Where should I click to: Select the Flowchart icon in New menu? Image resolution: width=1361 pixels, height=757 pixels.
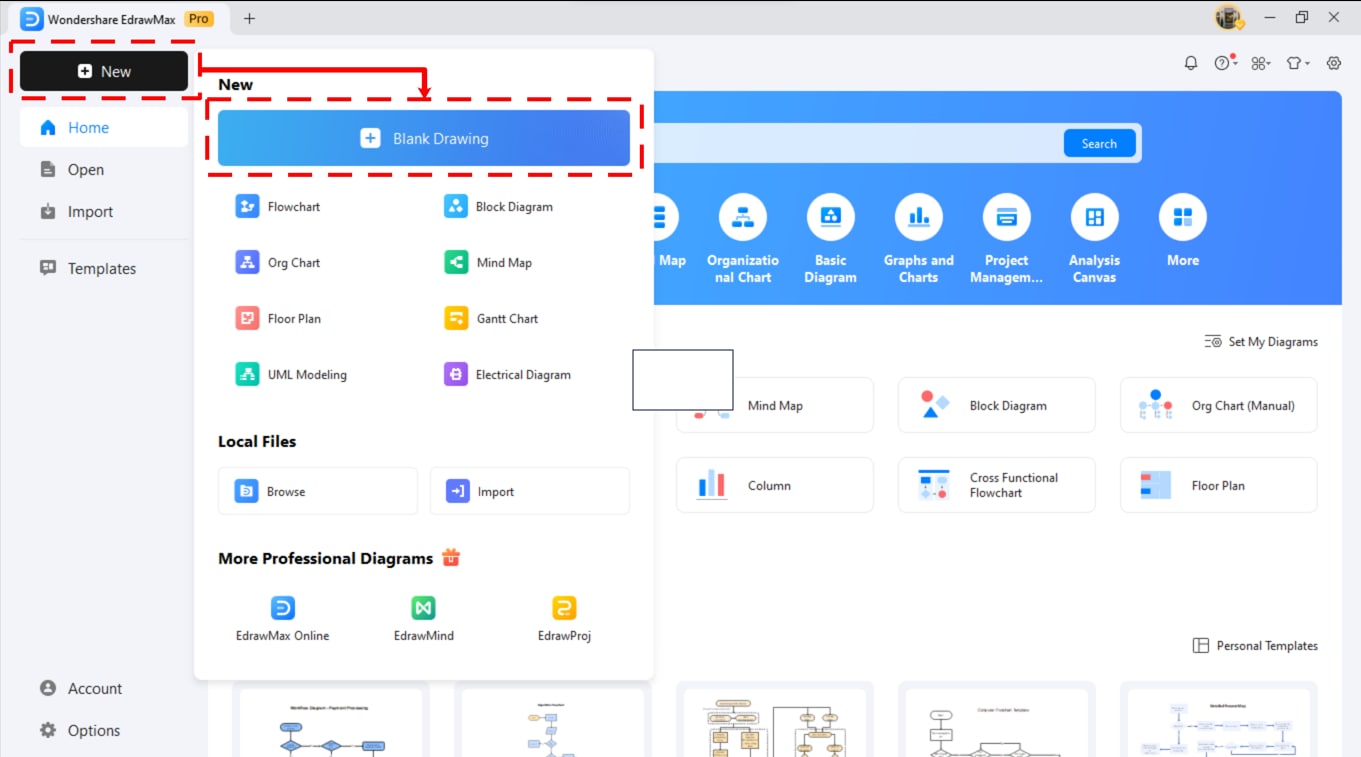tap(247, 206)
